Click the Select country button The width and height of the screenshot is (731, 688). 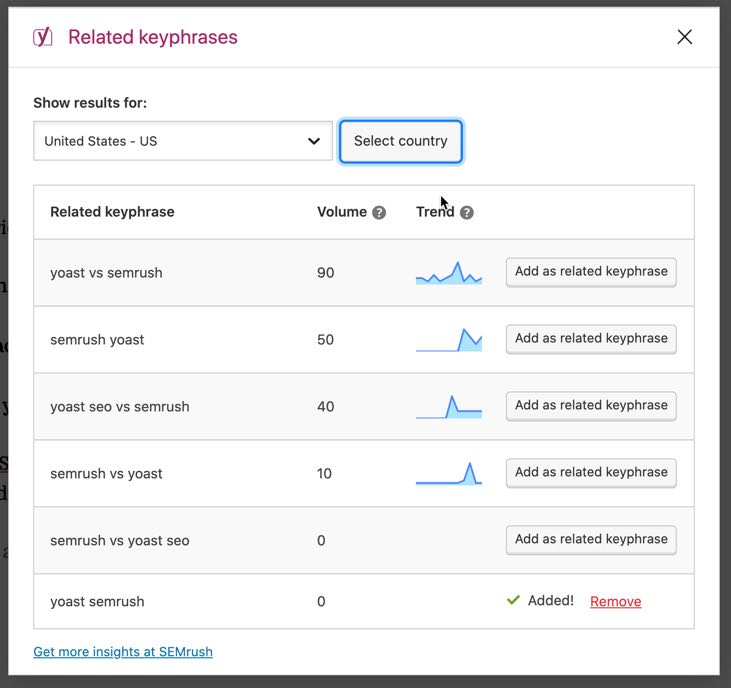[x=400, y=141]
